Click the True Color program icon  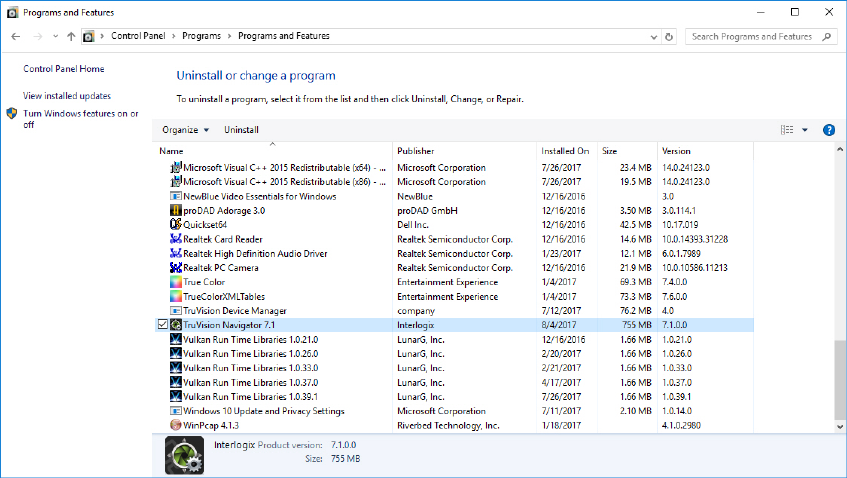[176, 281]
